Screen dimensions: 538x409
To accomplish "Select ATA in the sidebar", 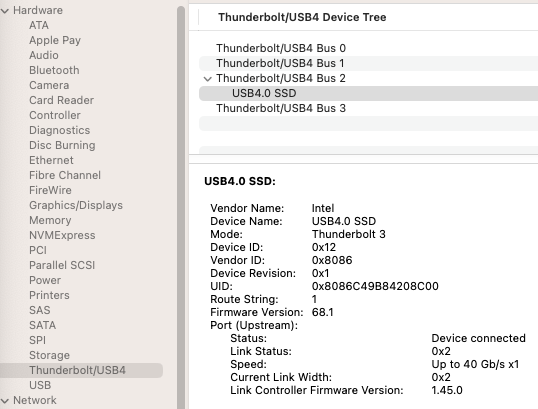I will (x=39, y=25).
